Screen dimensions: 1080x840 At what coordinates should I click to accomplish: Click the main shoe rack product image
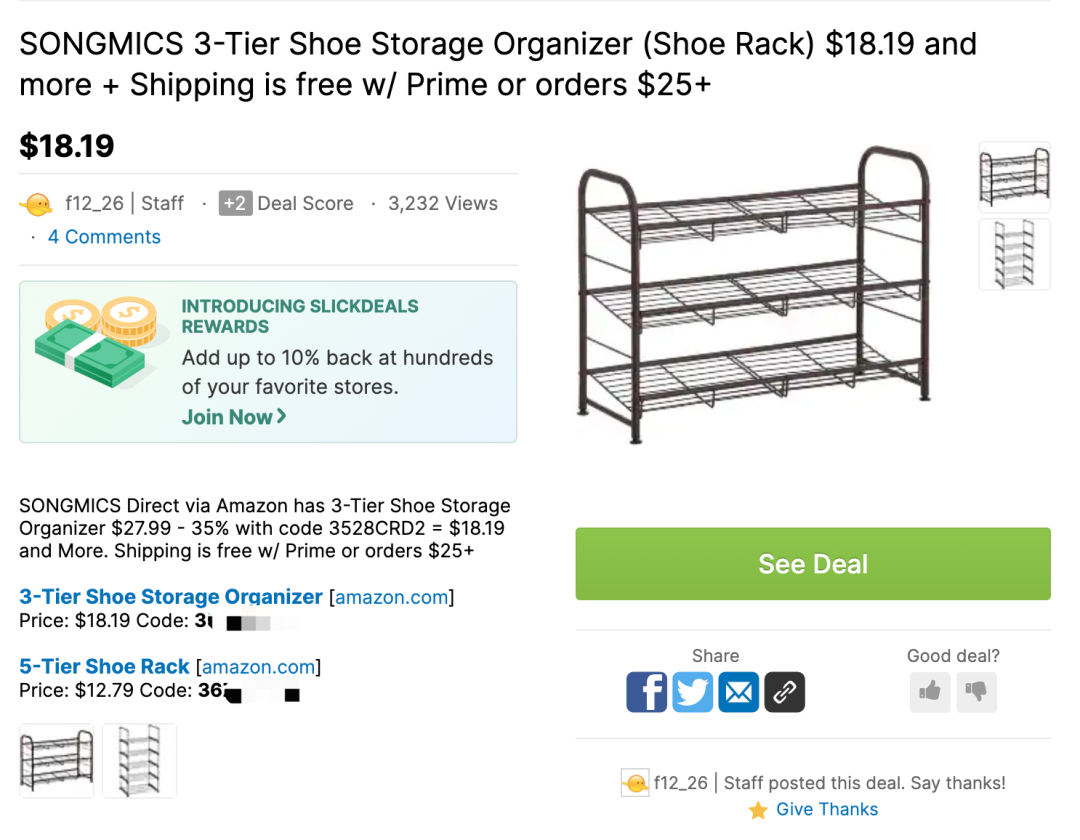(753, 295)
